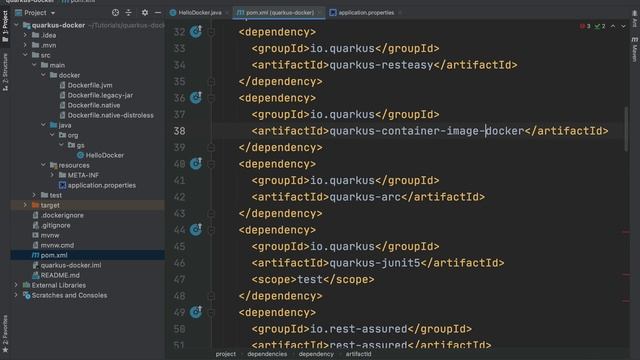Fold dependency block at line 40

click(x=211, y=164)
